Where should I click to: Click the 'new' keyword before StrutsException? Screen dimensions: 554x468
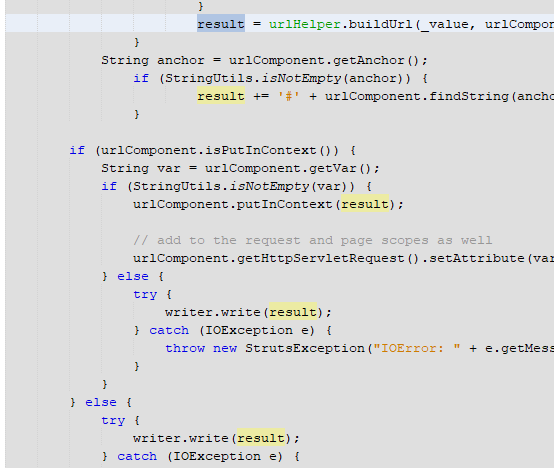(x=225, y=349)
